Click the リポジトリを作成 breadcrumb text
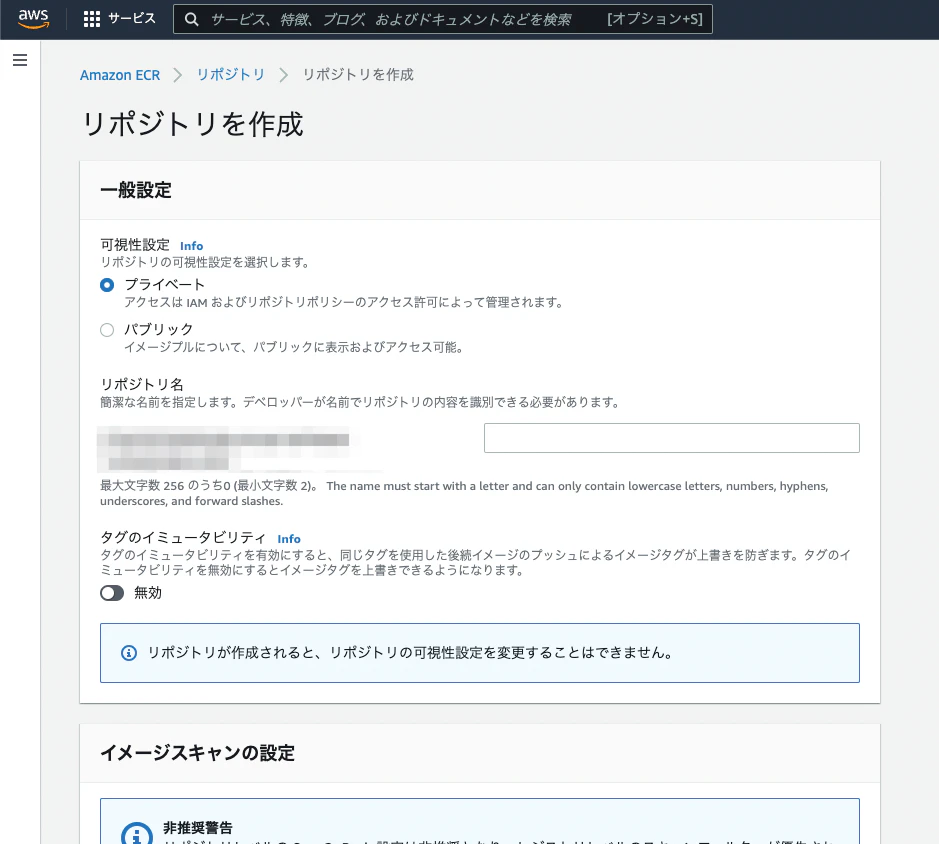The height and width of the screenshot is (844, 939). pos(358,74)
